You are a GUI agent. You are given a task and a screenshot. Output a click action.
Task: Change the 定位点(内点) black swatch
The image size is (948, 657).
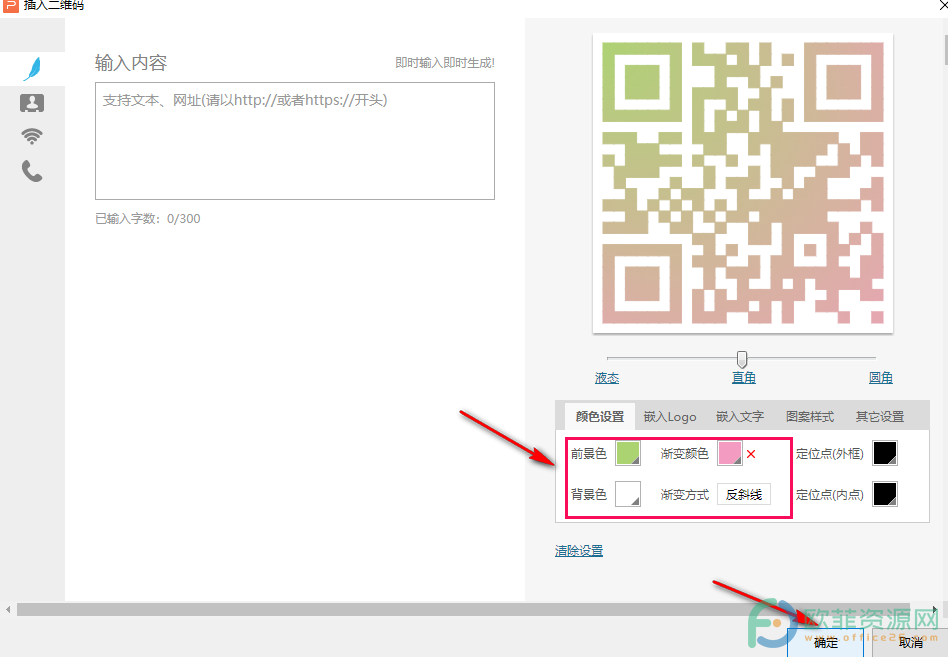click(x=885, y=494)
